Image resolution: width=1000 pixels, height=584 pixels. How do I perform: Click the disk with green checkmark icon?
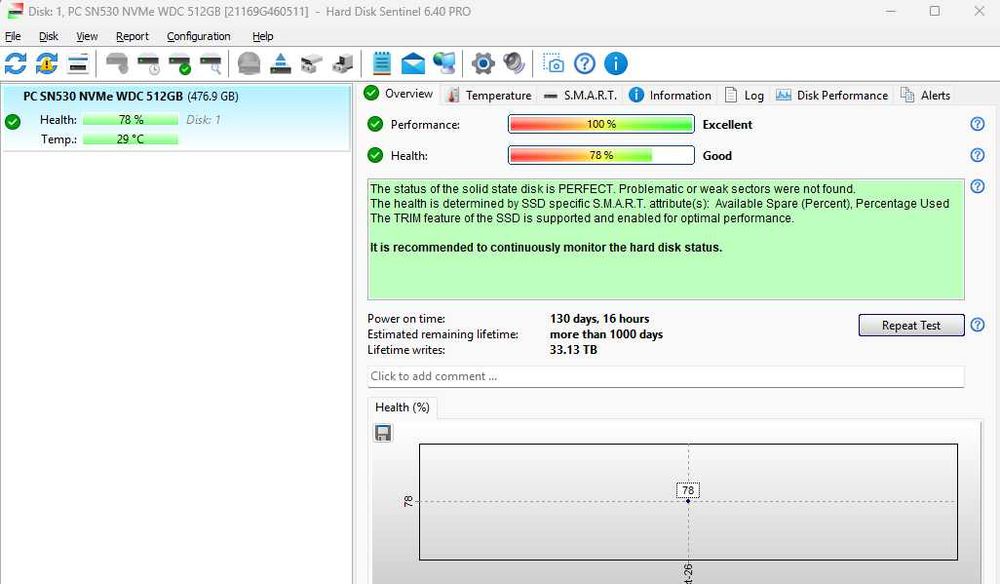click(x=180, y=64)
